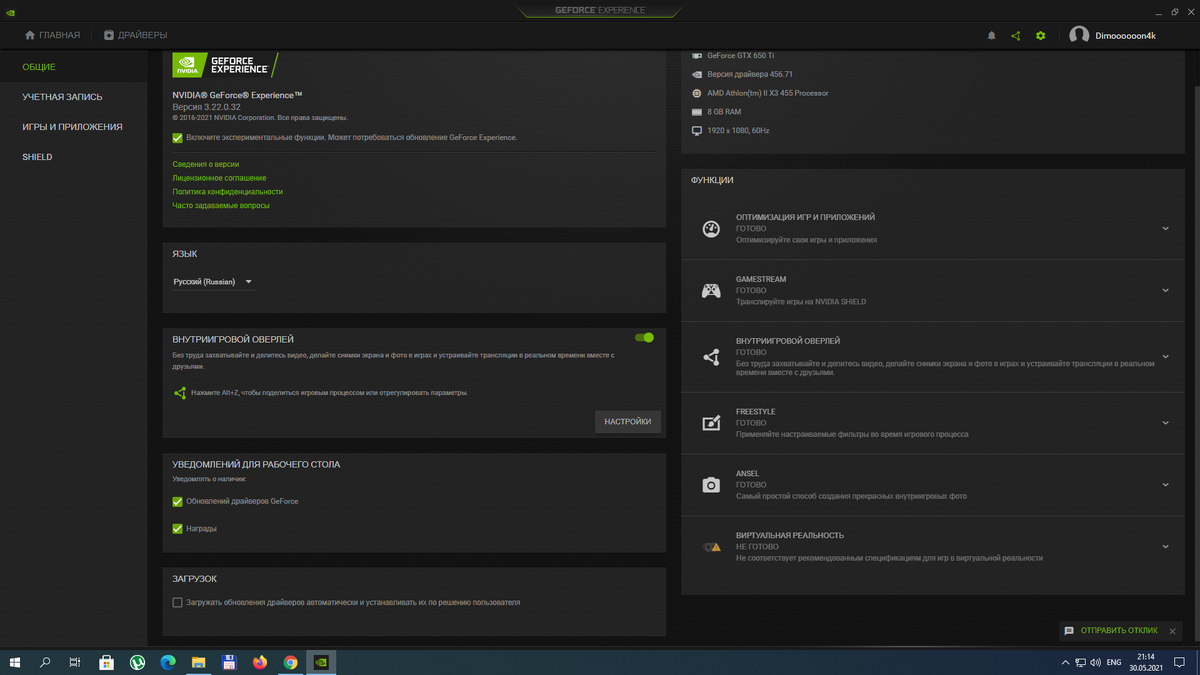Image resolution: width=1200 pixels, height=675 pixels.
Task: Click the GeForce Experience taskbar icon
Action: (x=321, y=662)
